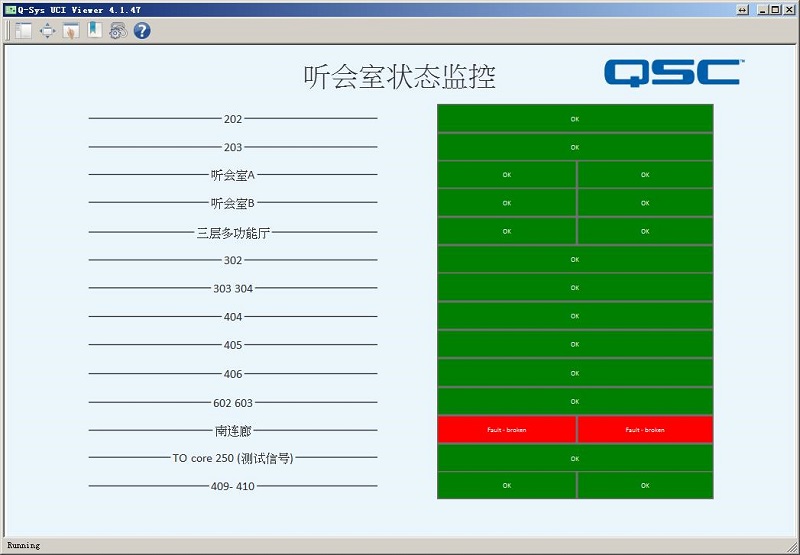Click the 409- 410 label
The image size is (800, 555).
(233, 486)
